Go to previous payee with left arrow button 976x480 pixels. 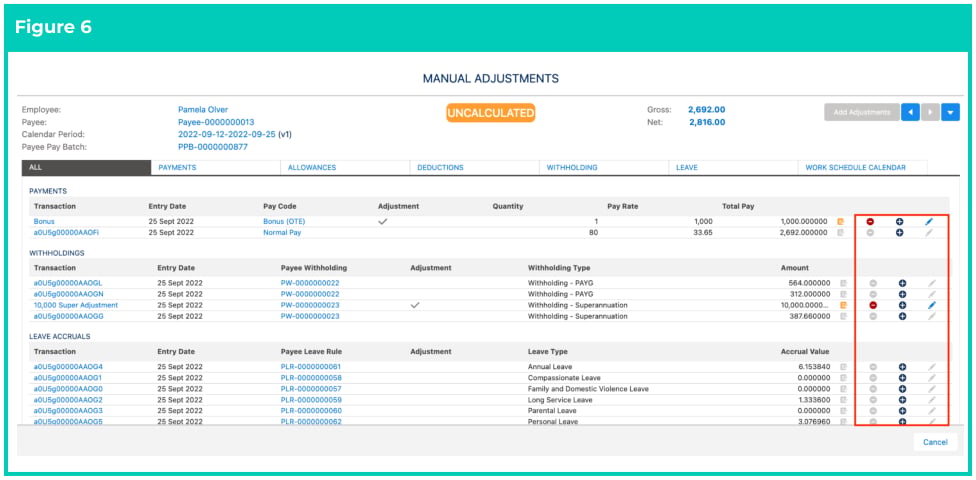910,112
